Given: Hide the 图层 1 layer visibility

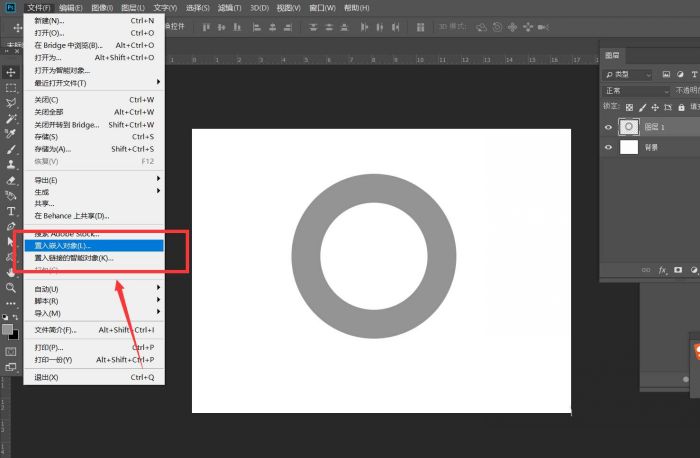Looking at the screenshot, I should 609,127.
